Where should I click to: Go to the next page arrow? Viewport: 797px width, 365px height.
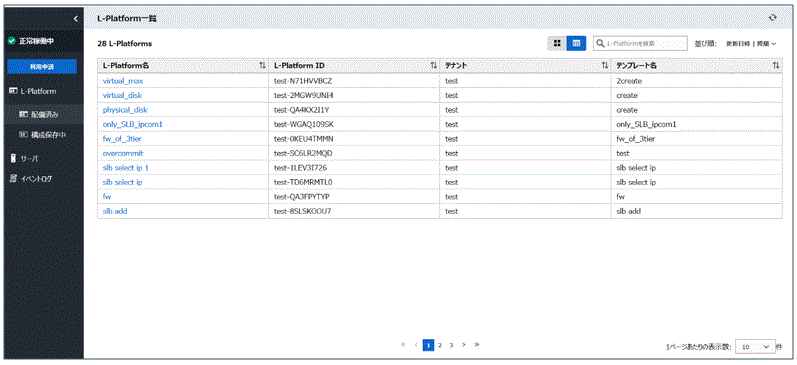click(x=464, y=345)
